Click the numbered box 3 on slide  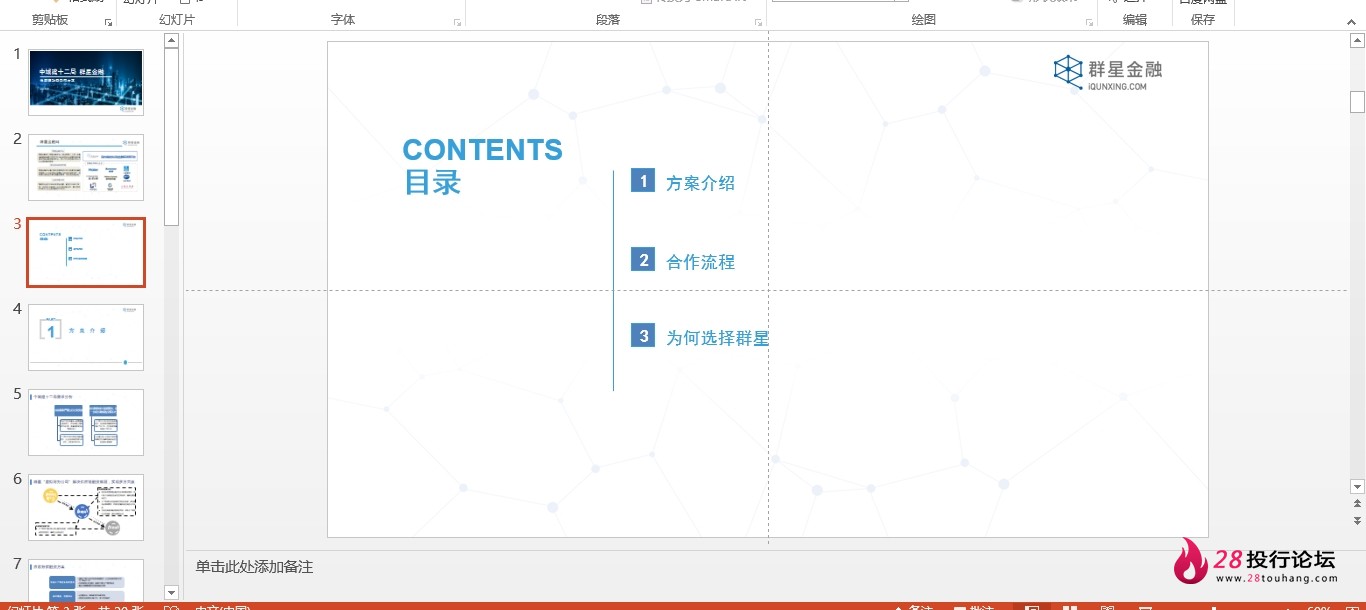click(x=643, y=336)
